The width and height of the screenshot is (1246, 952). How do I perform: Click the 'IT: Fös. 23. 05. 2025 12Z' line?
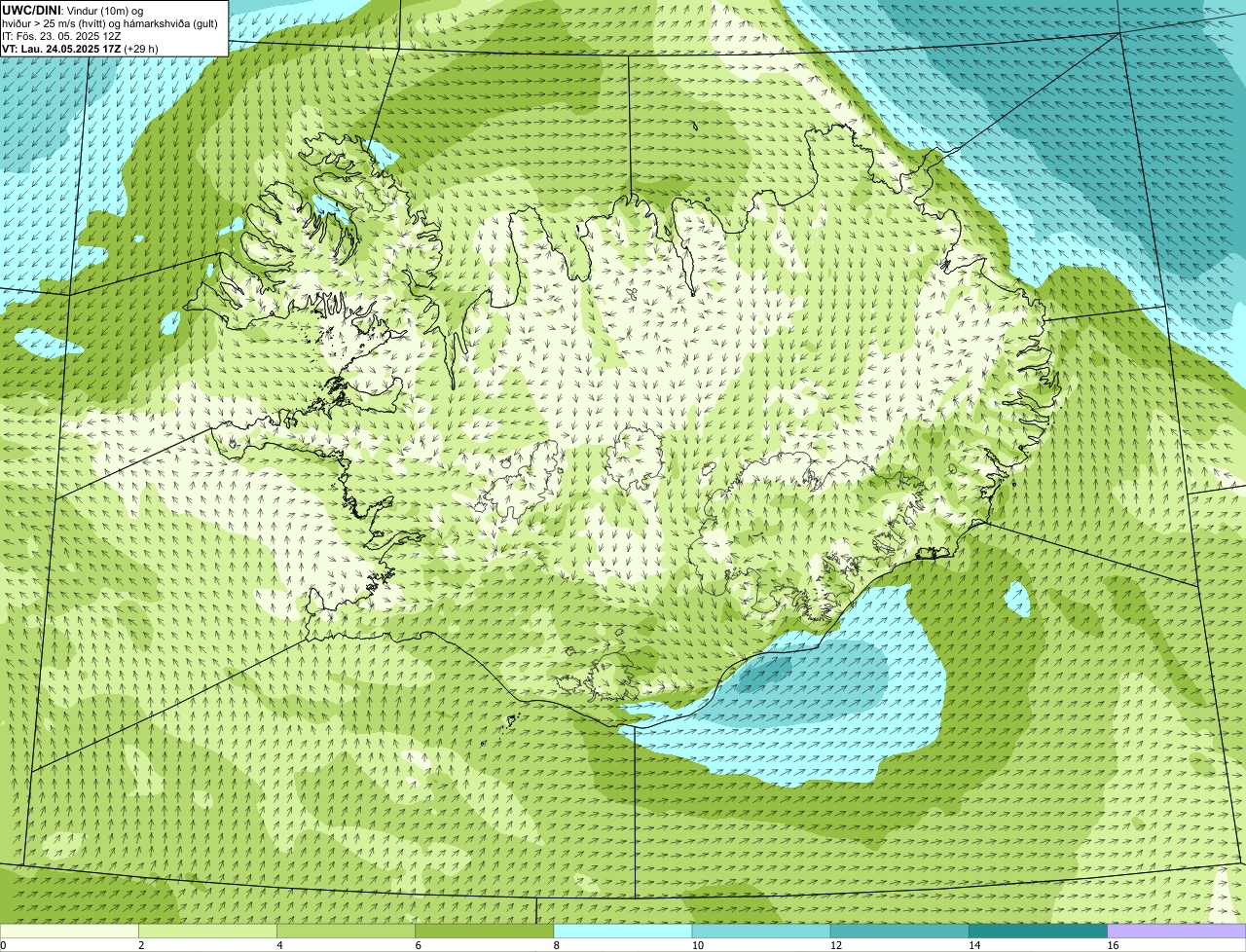click(61, 35)
